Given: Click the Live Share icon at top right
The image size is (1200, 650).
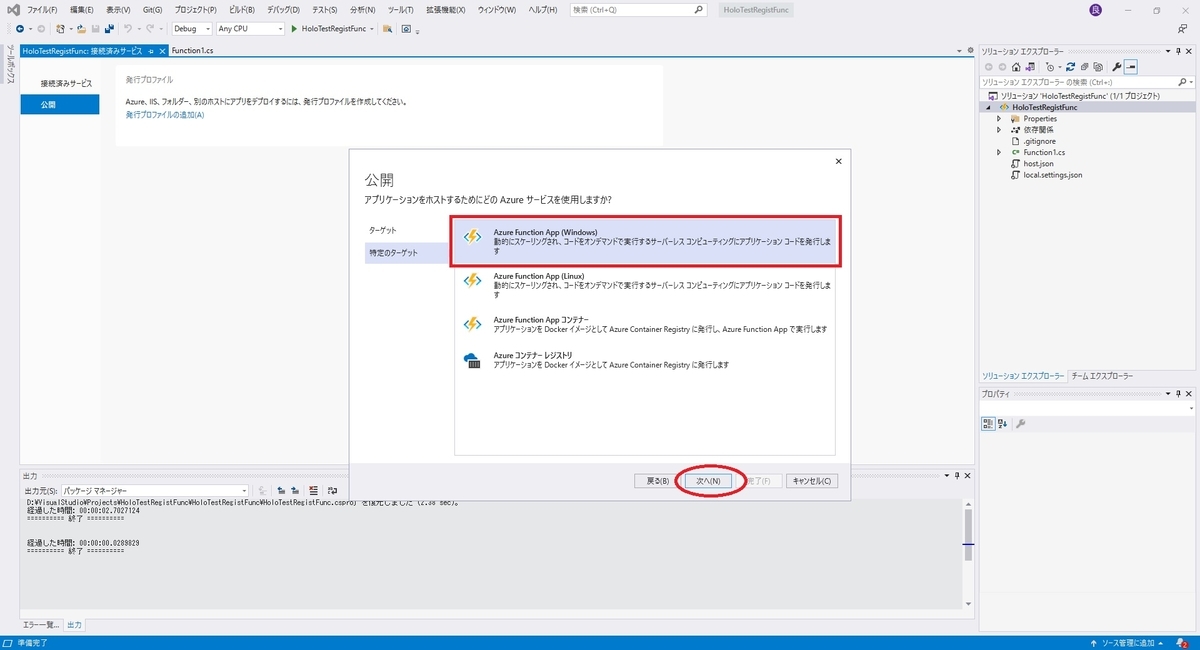Looking at the screenshot, I should click(1182, 28).
